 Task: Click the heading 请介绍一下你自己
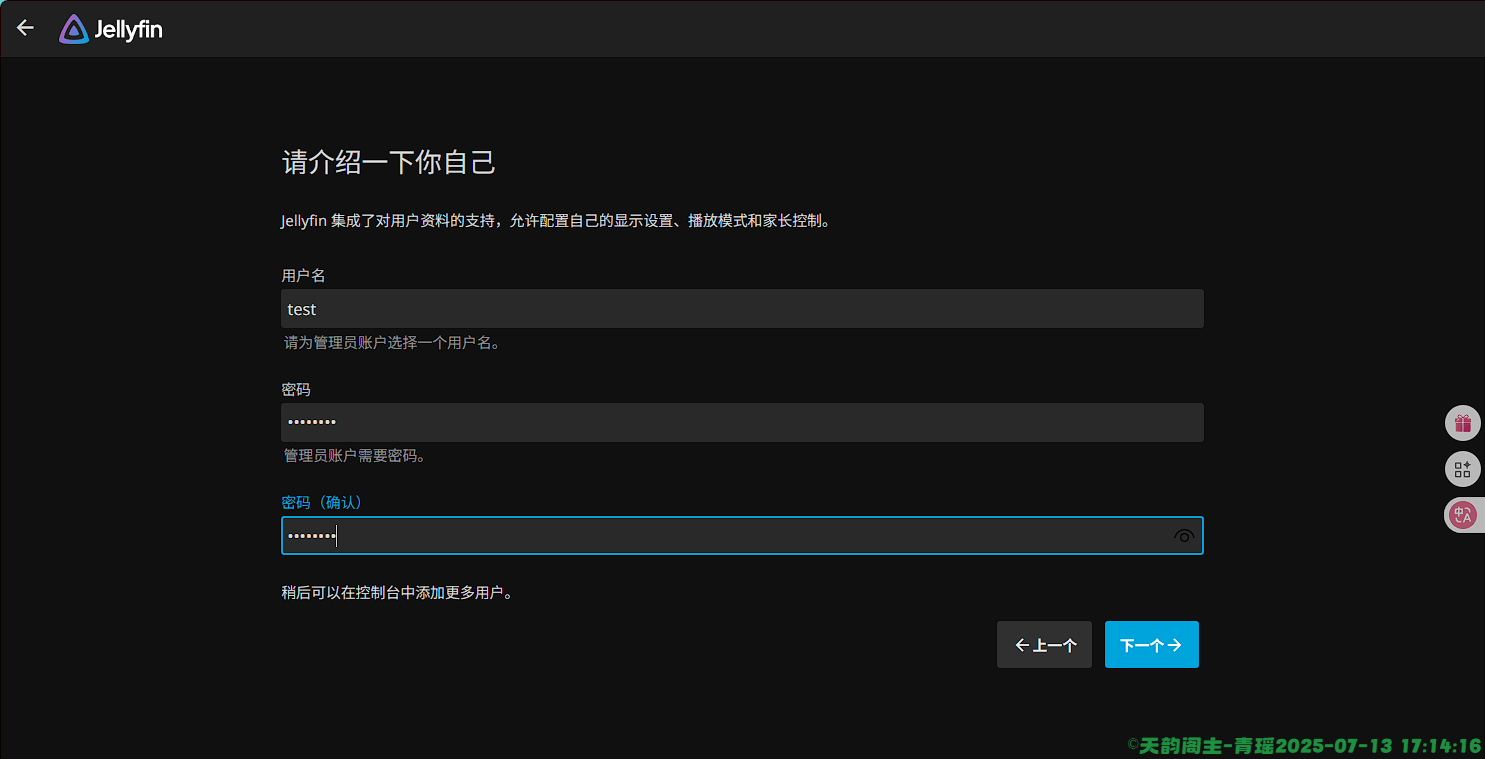point(389,162)
